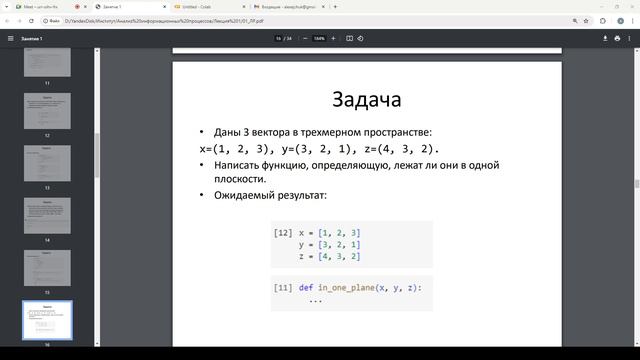Close the Untitled Colab tab

244,7
